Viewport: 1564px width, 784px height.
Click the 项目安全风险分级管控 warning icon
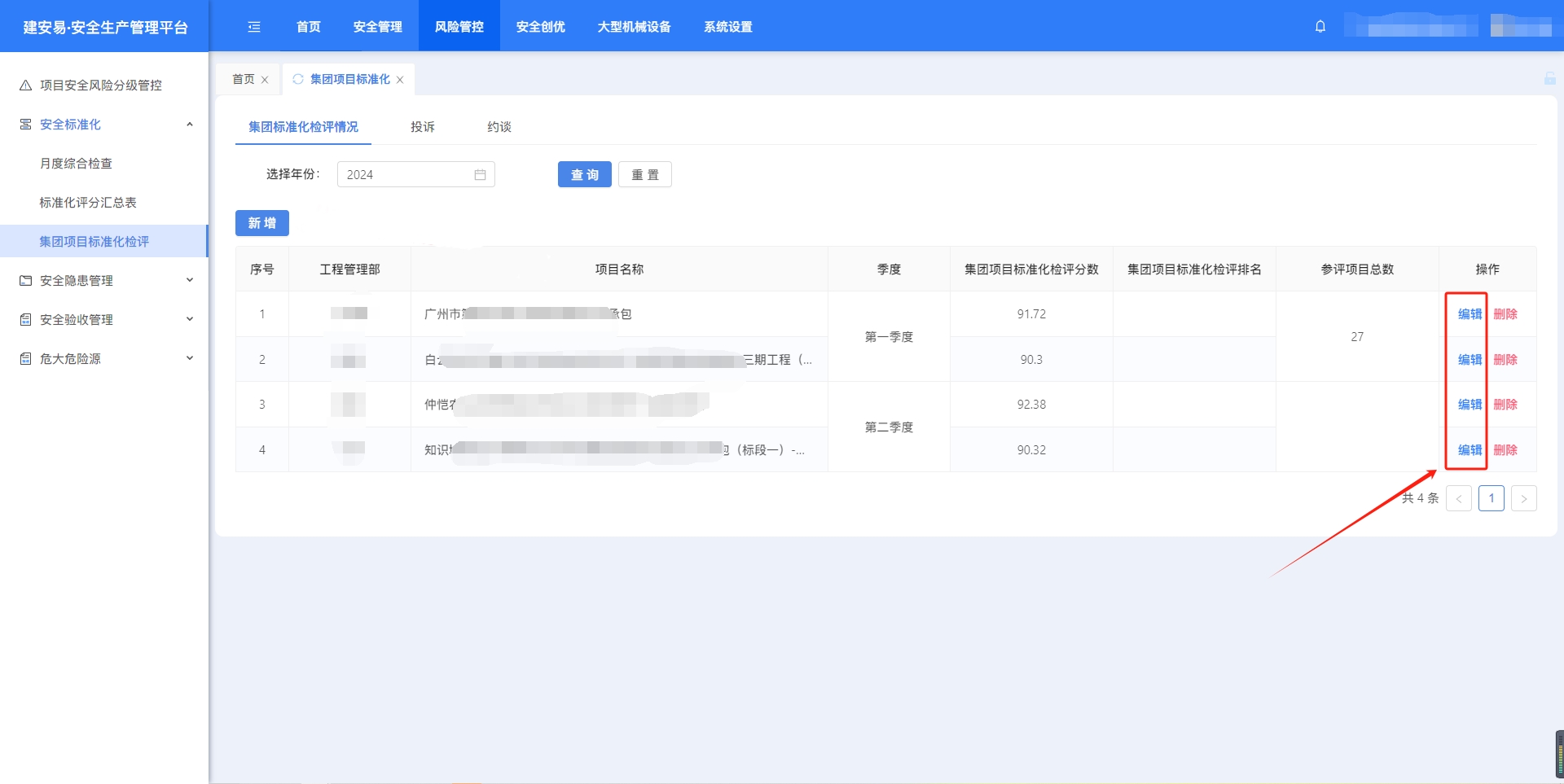point(25,85)
